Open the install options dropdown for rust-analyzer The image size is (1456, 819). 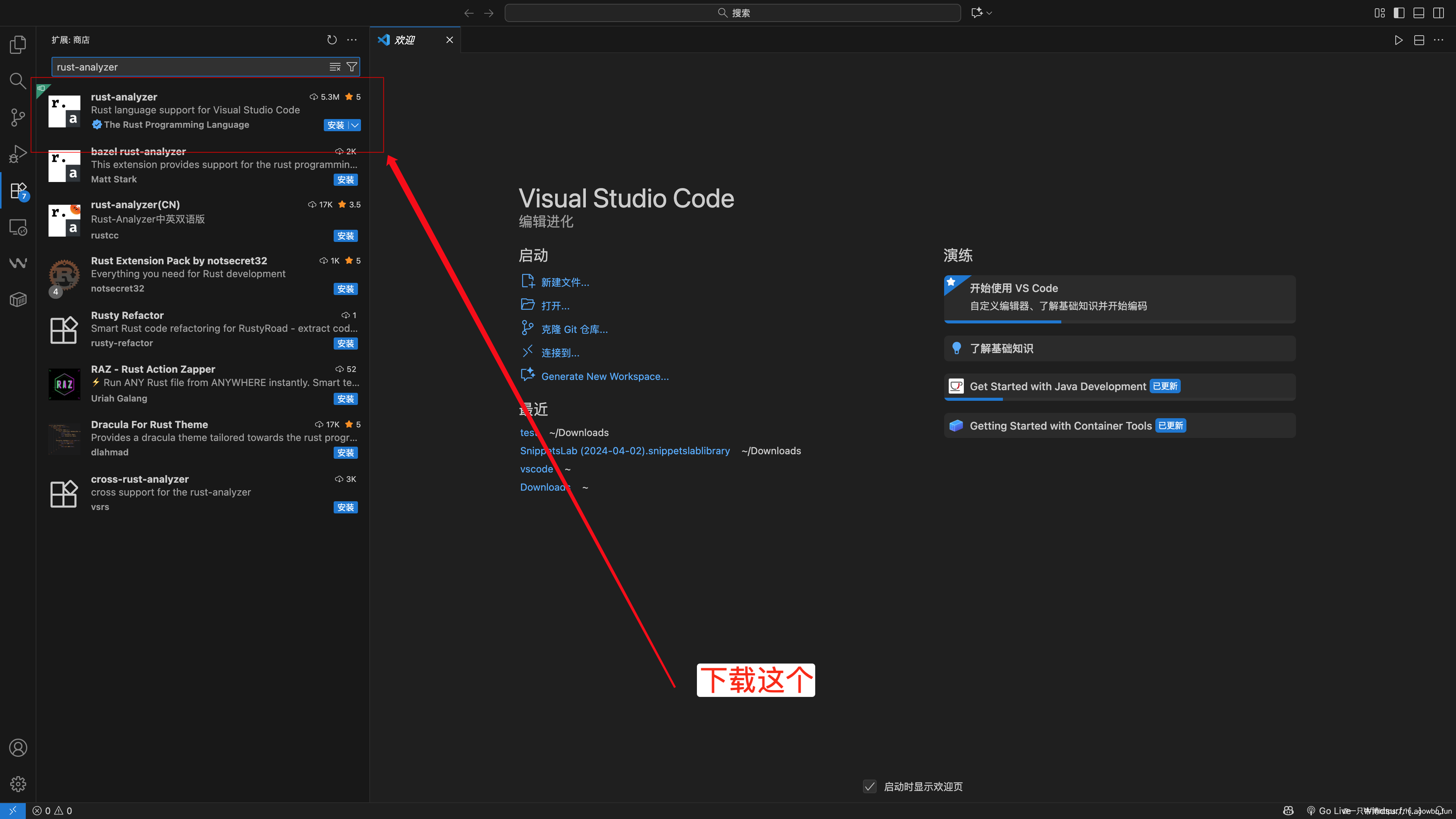point(355,125)
